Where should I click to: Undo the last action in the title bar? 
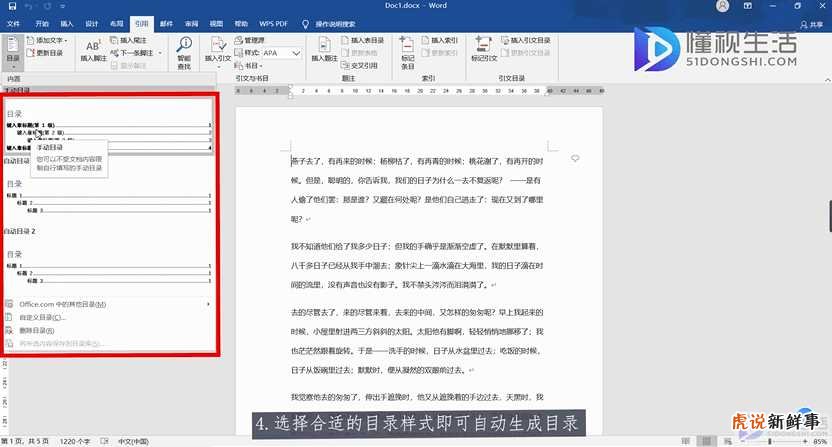[29, 6]
